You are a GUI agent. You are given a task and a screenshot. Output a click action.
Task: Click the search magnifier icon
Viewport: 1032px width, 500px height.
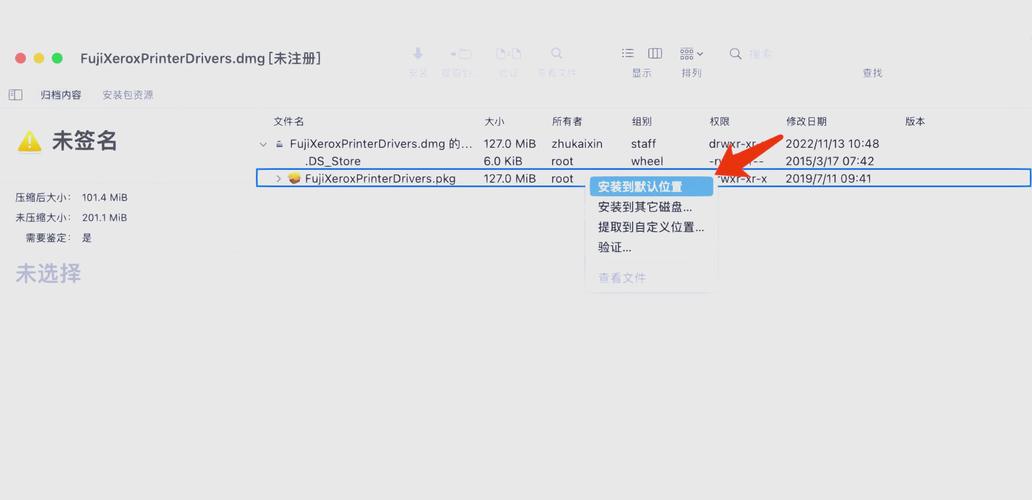point(736,54)
